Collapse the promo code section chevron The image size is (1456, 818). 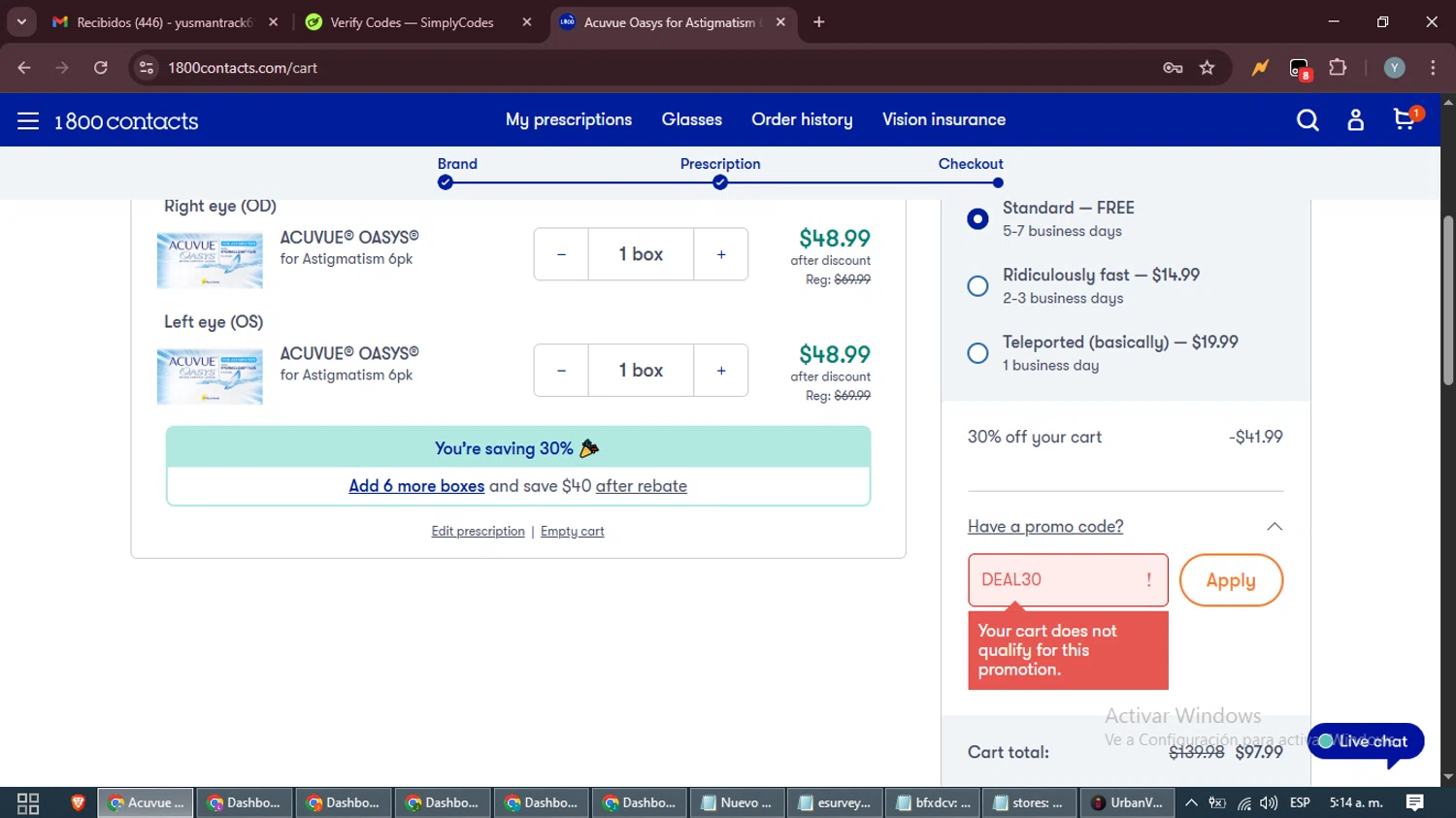pyautogui.click(x=1274, y=526)
